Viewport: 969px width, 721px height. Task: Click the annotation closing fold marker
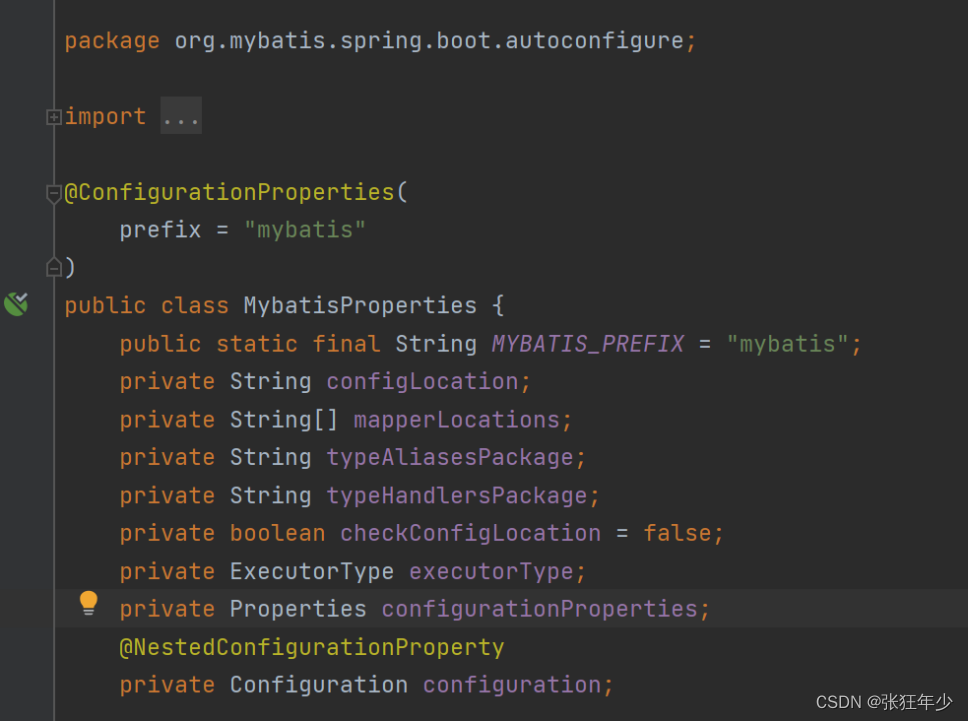(54, 267)
